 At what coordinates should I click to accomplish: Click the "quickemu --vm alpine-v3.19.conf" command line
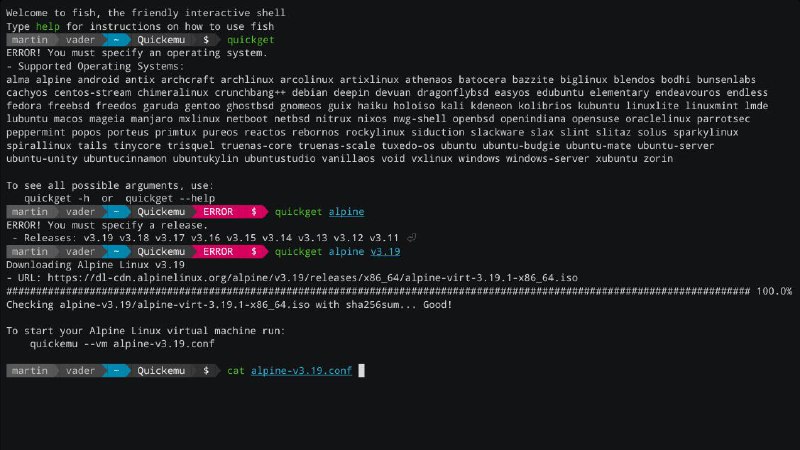pyautogui.click(x=122, y=344)
